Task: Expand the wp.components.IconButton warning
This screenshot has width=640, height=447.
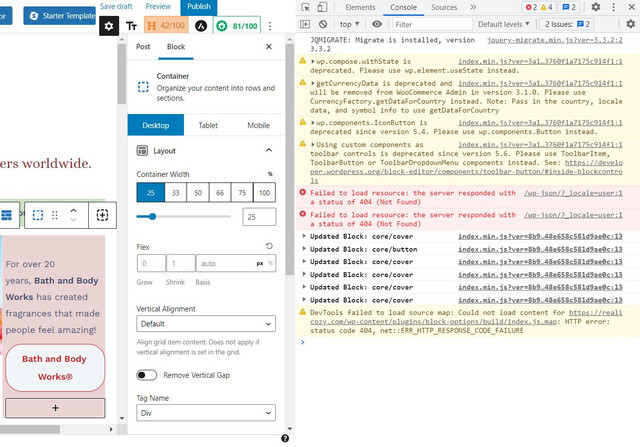Action: (313, 123)
